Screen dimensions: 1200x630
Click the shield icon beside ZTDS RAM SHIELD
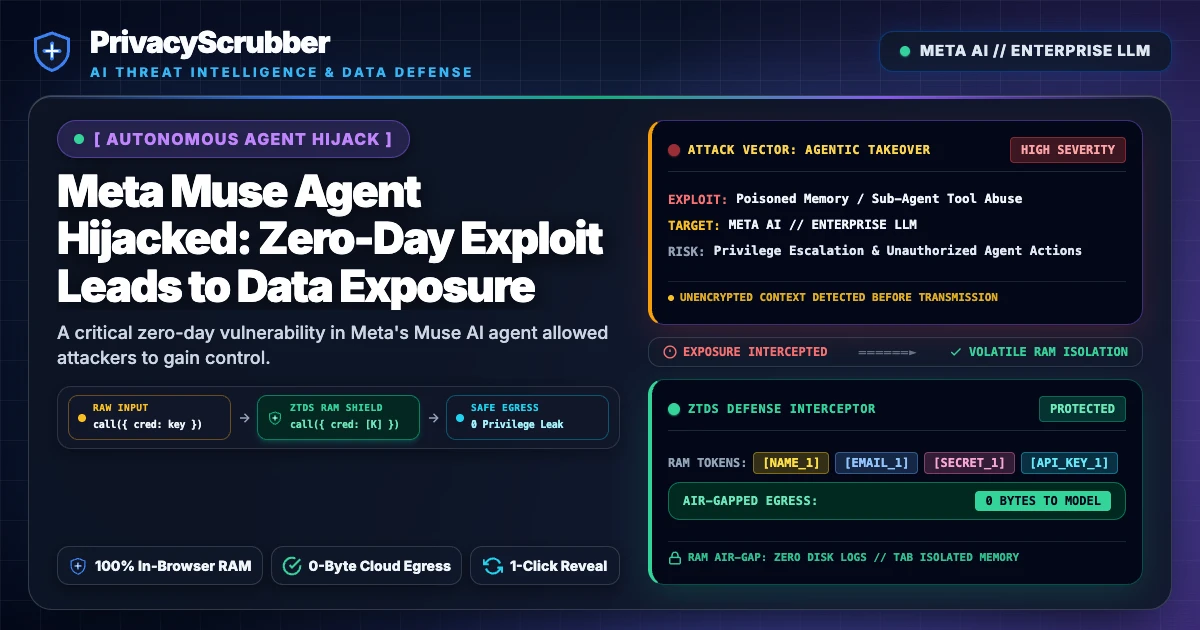275,417
